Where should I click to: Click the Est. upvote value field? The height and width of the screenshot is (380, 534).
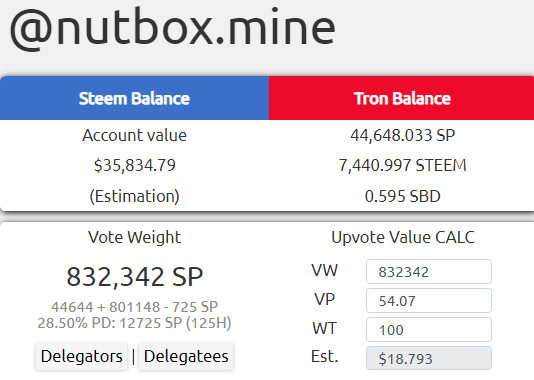[x=429, y=358]
